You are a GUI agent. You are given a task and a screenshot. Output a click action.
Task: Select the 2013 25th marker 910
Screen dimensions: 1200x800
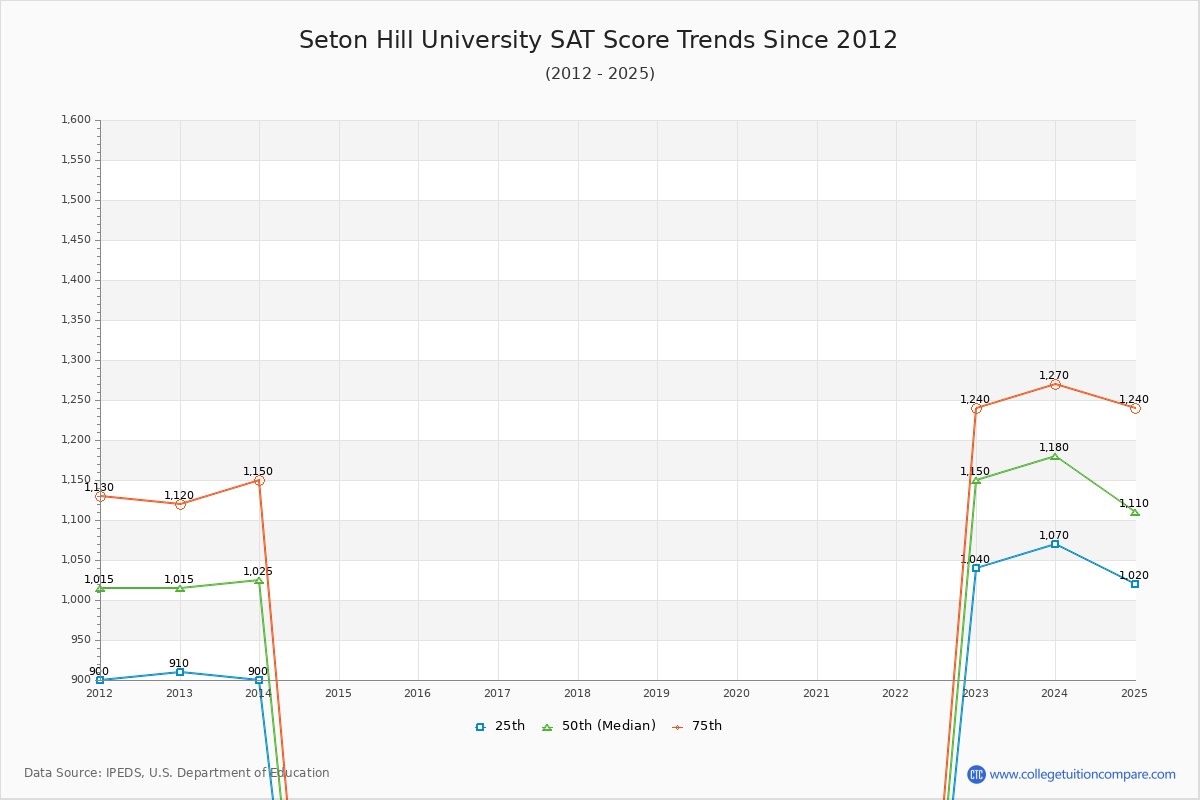pos(180,672)
